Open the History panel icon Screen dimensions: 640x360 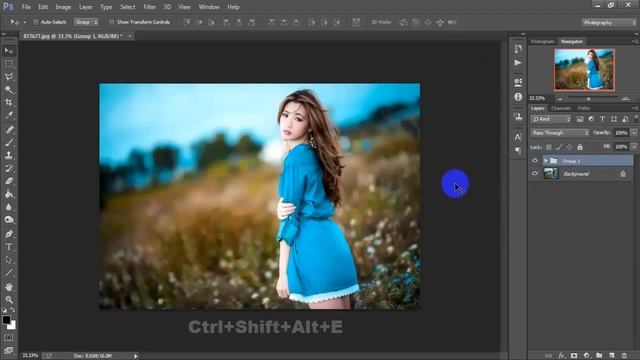[518, 49]
